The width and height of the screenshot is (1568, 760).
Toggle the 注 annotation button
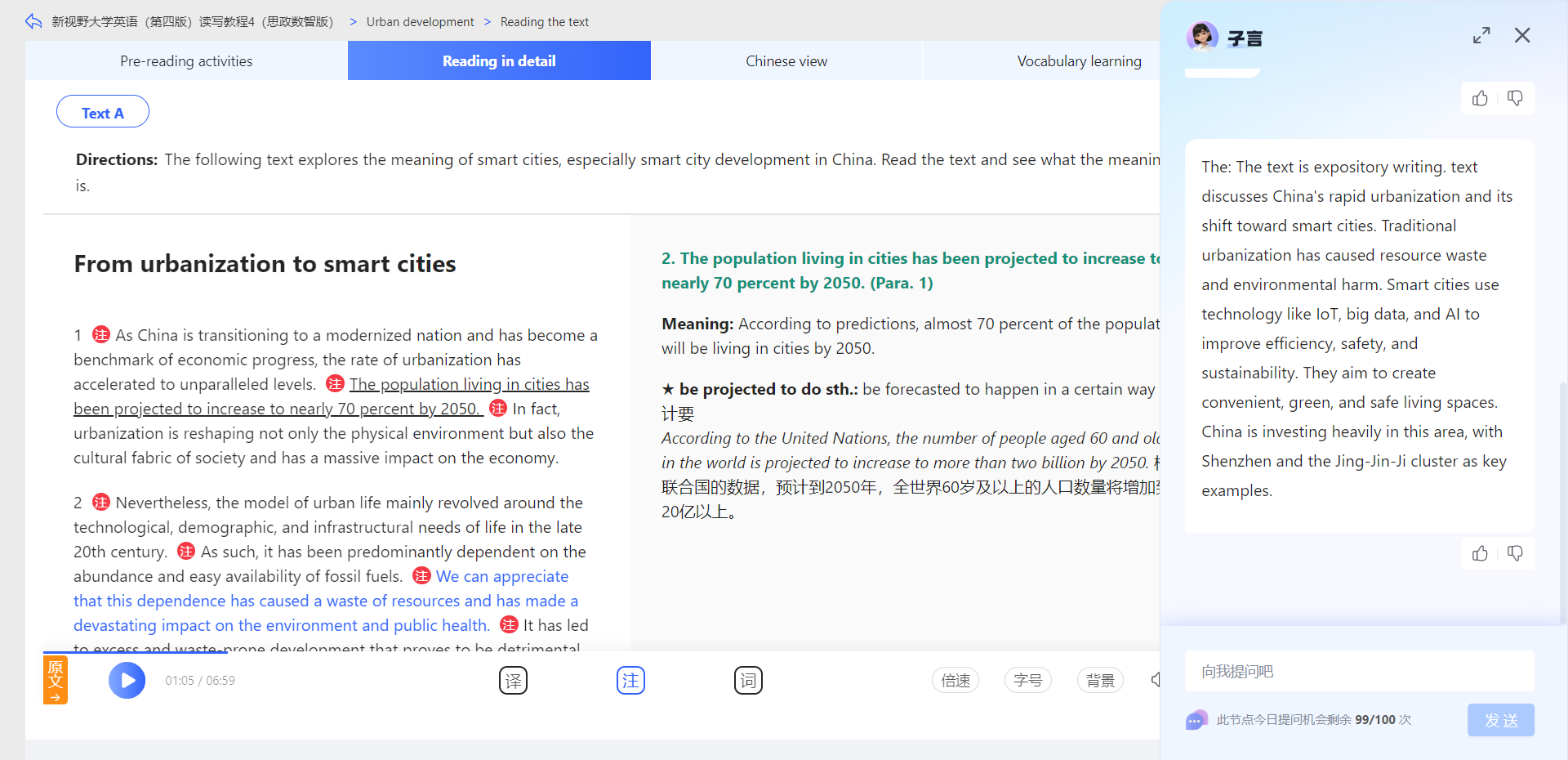click(x=630, y=680)
